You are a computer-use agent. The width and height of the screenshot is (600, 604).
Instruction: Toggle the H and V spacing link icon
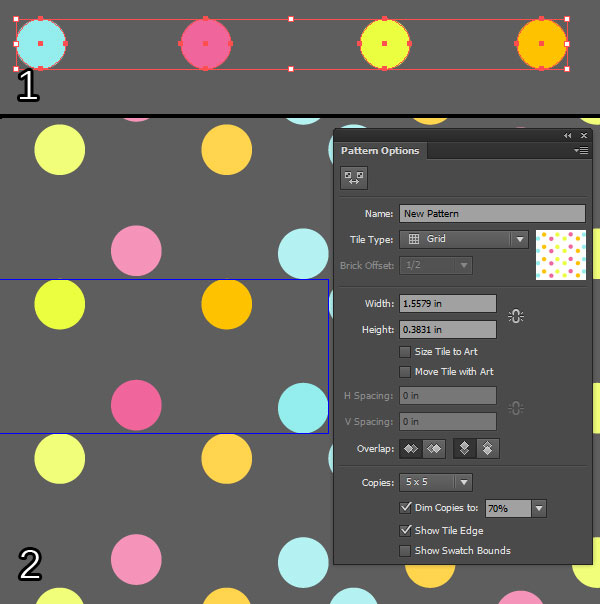point(516,408)
